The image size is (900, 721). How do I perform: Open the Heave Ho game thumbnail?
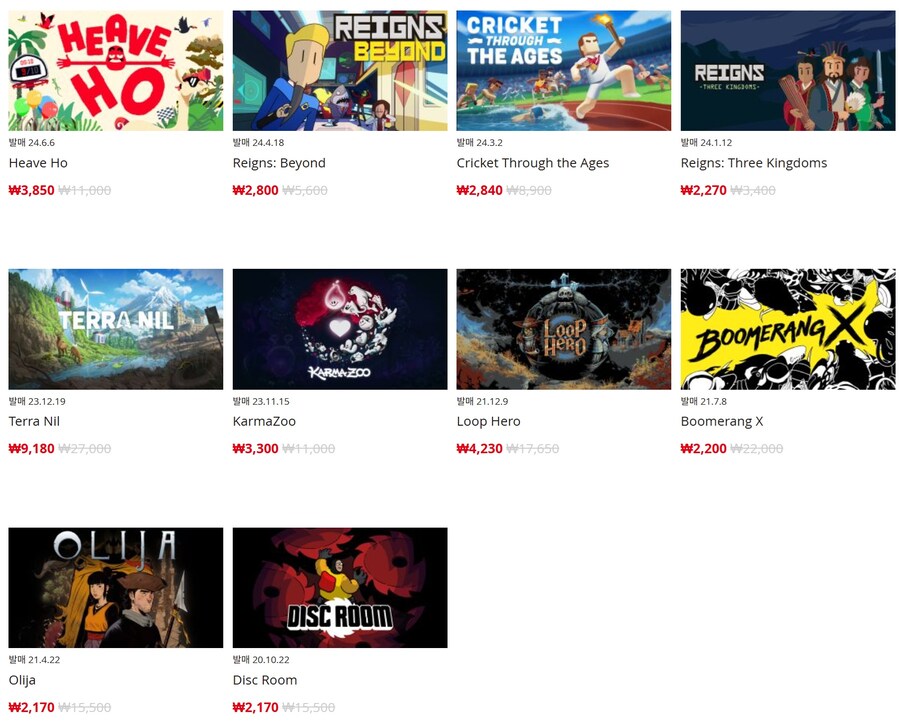tap(115, 71)
